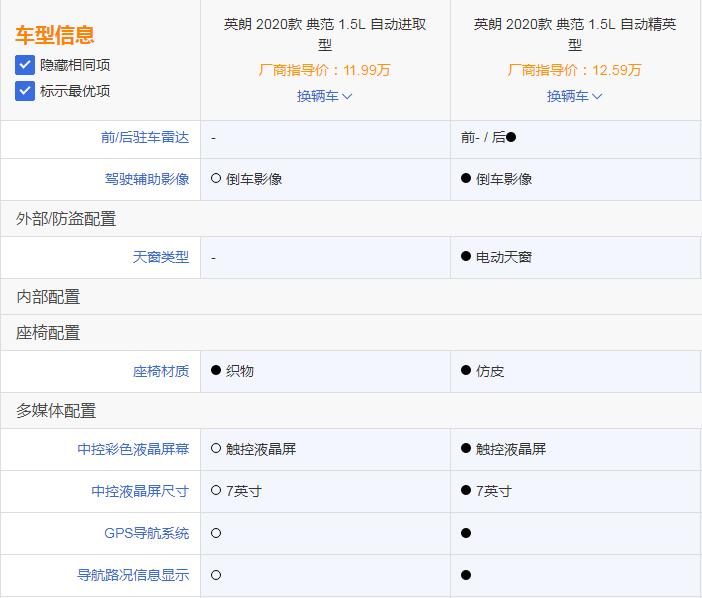Click the 车型信息 heading
Viewport: 702px width, 598px height.
click(x=55, y=35)
